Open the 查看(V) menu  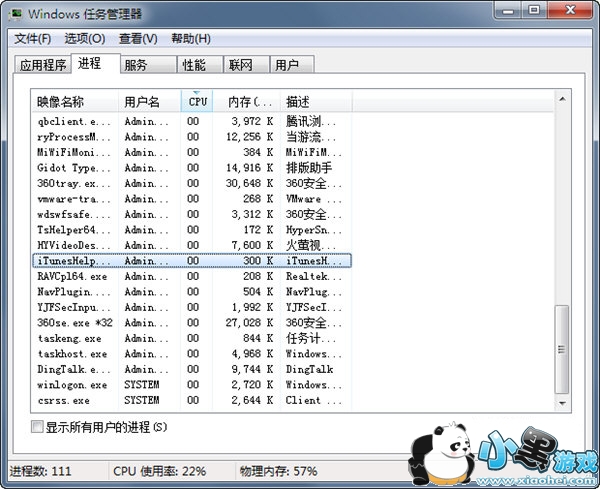(138, 39)
